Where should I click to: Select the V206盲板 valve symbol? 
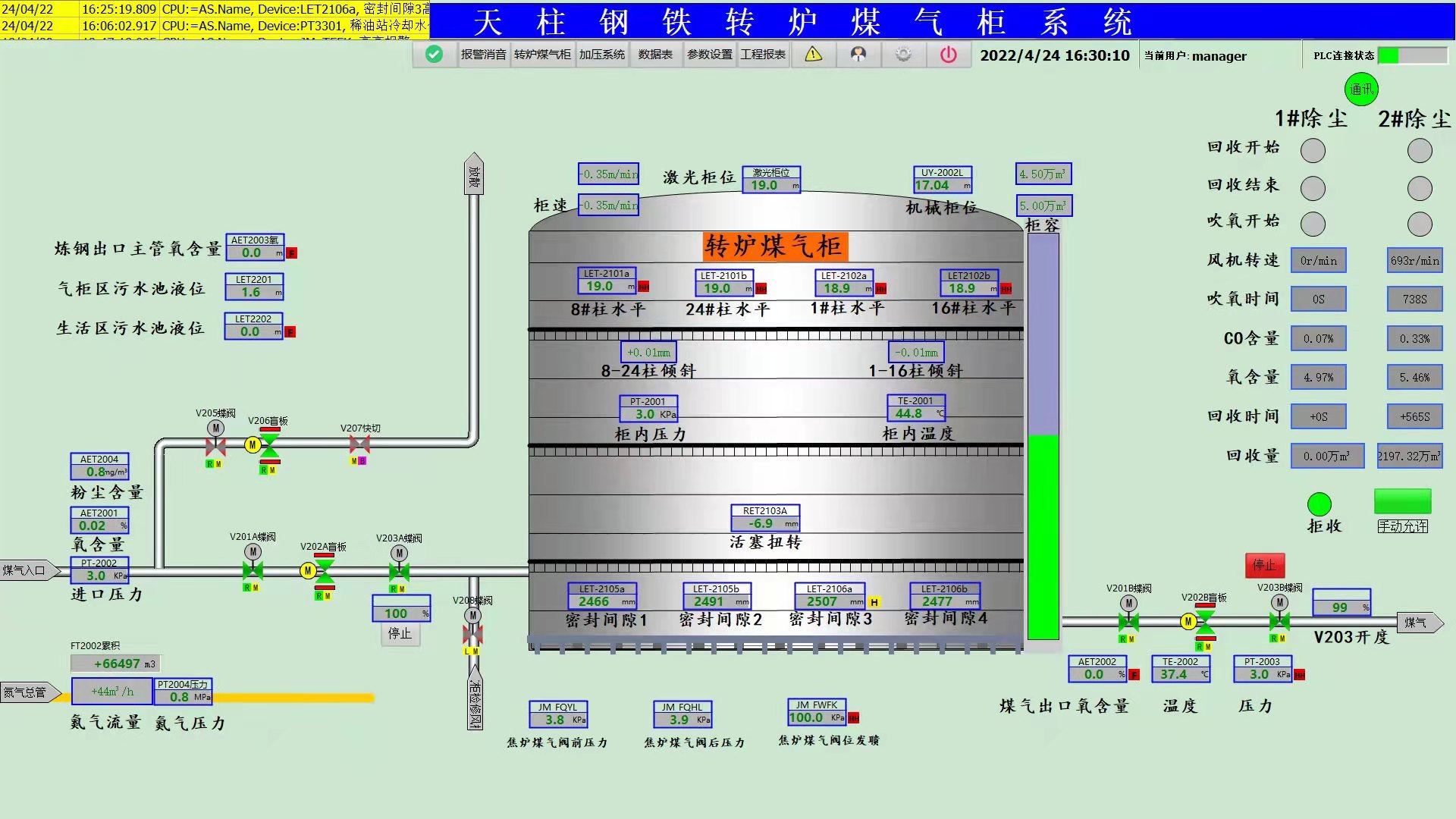point(269,445)
